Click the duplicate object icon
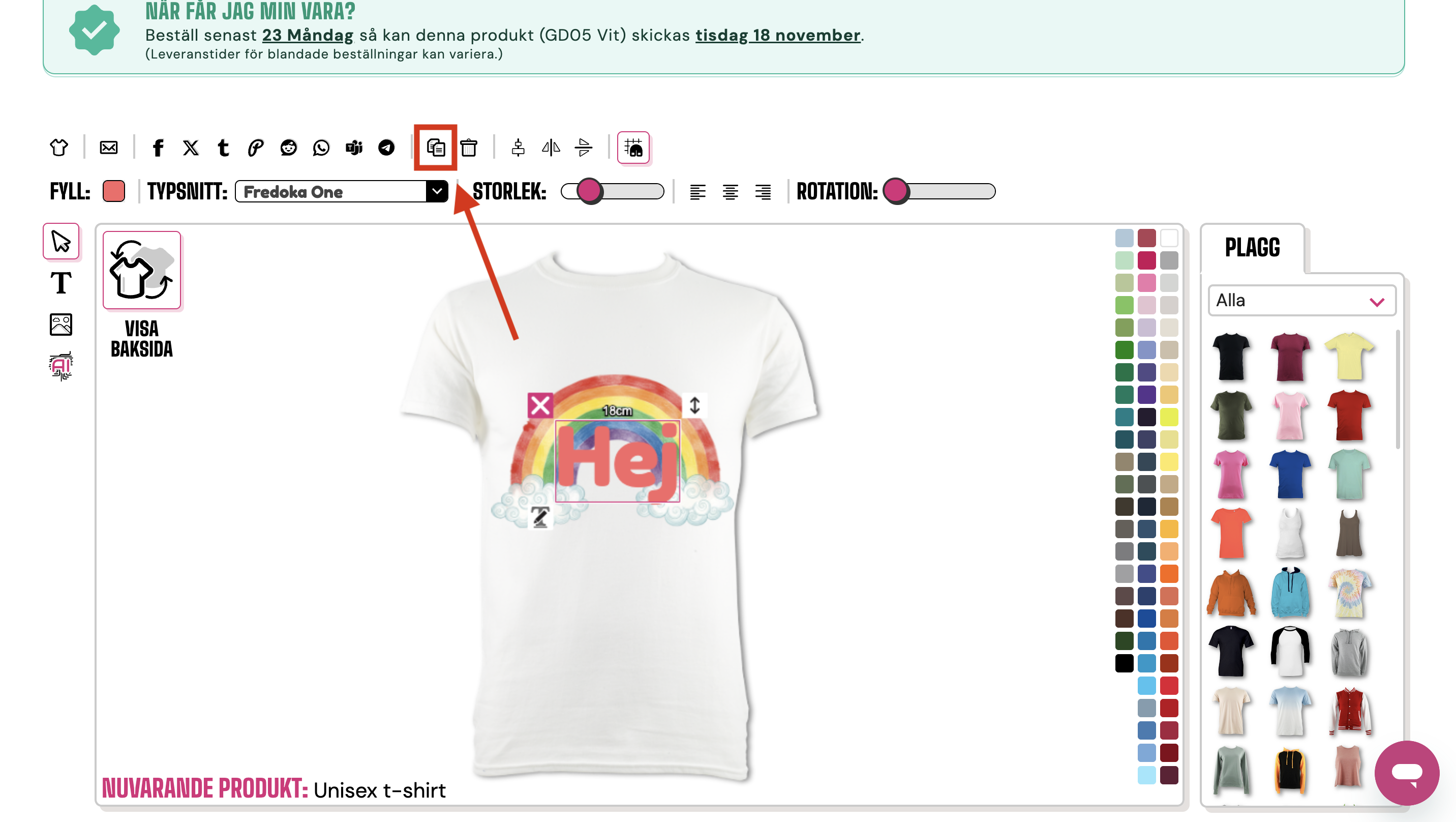This screenshot has width=1456, height=822. [x=435, y=148]
